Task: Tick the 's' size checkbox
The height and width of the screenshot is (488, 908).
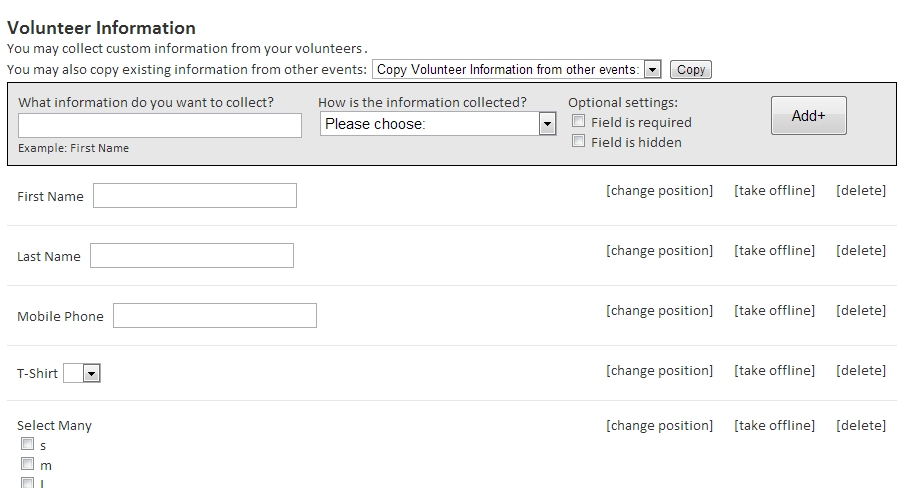Action: point(28,445)
